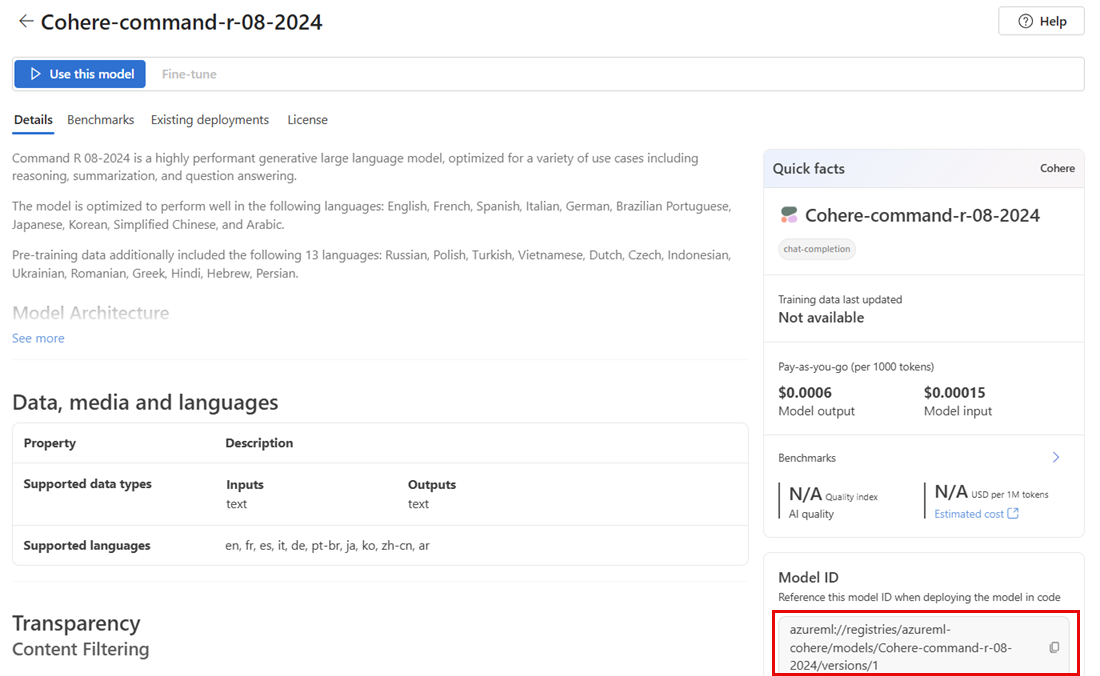Copy the Model ID with the copy icon
Viewport: 1100px width, 676px height.
tap(1054, 647)
